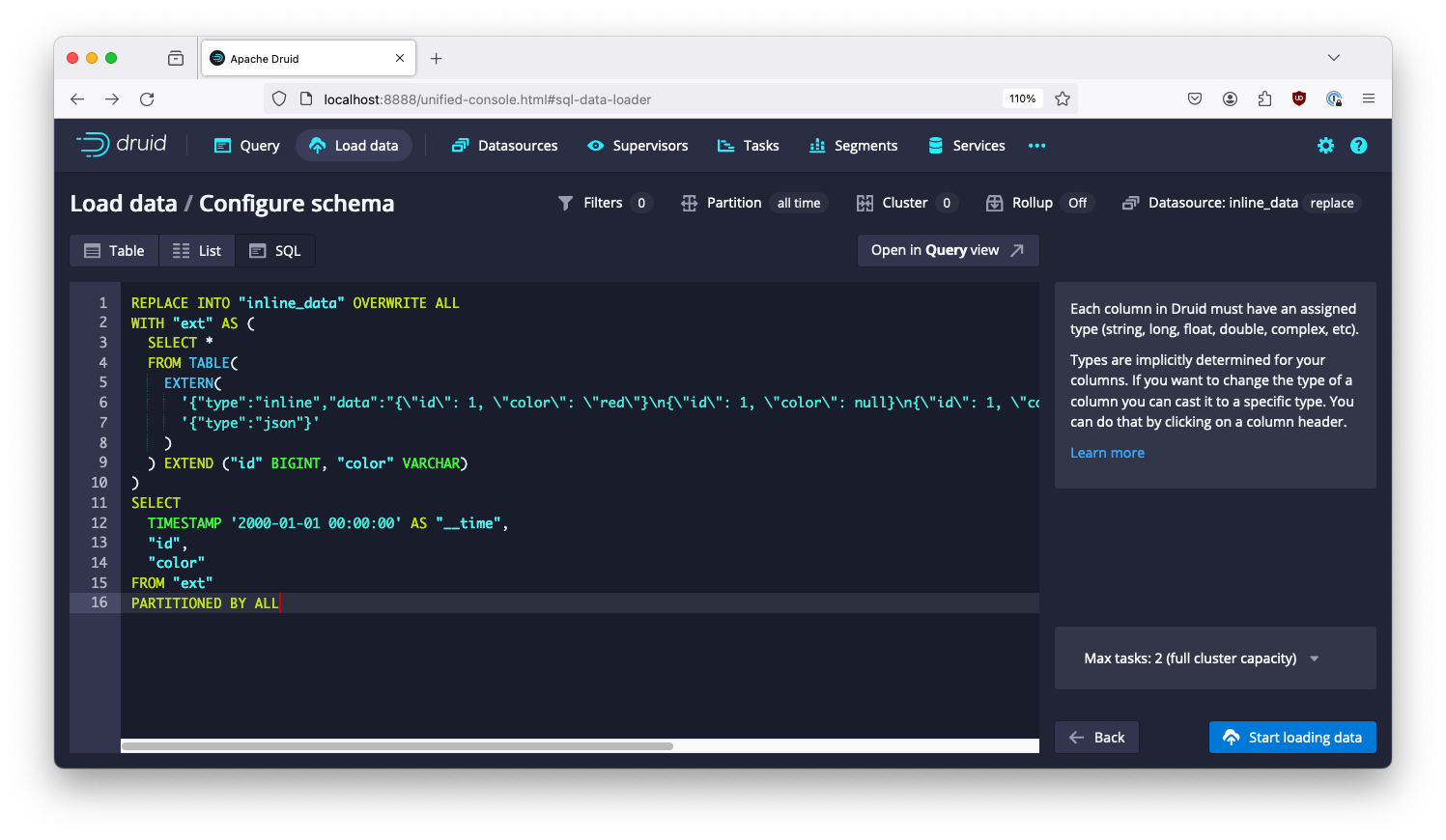Open browser extensions puzzle icon
This screenshot has height=840, width=1446.
pyautogui.click(x=1264, y=98)
